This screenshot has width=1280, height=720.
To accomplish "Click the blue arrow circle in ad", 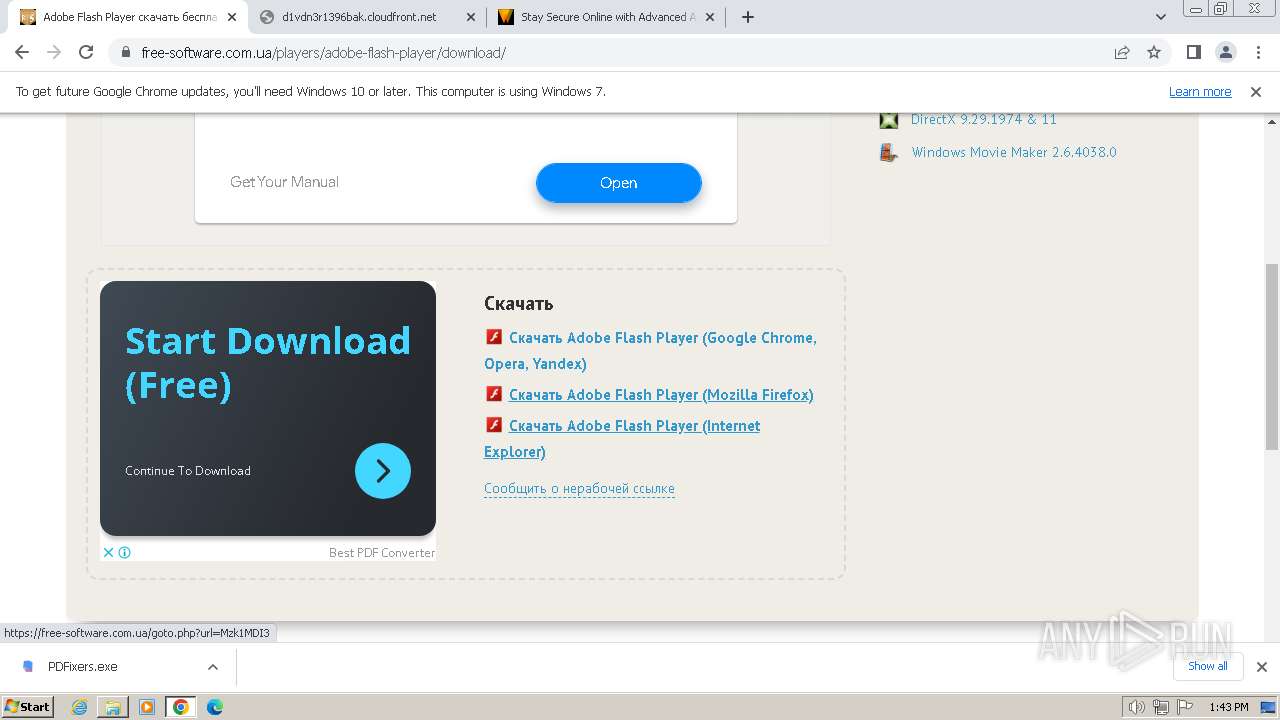I will pos(383,471).
